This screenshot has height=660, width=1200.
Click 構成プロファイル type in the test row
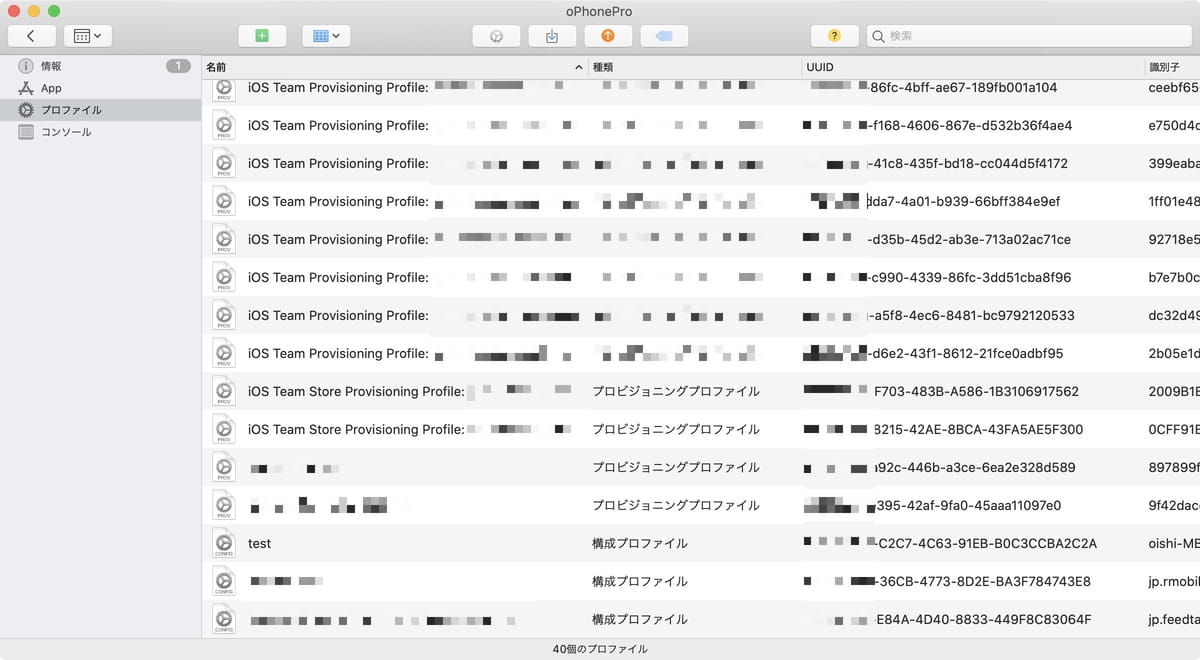click(640, 543)
